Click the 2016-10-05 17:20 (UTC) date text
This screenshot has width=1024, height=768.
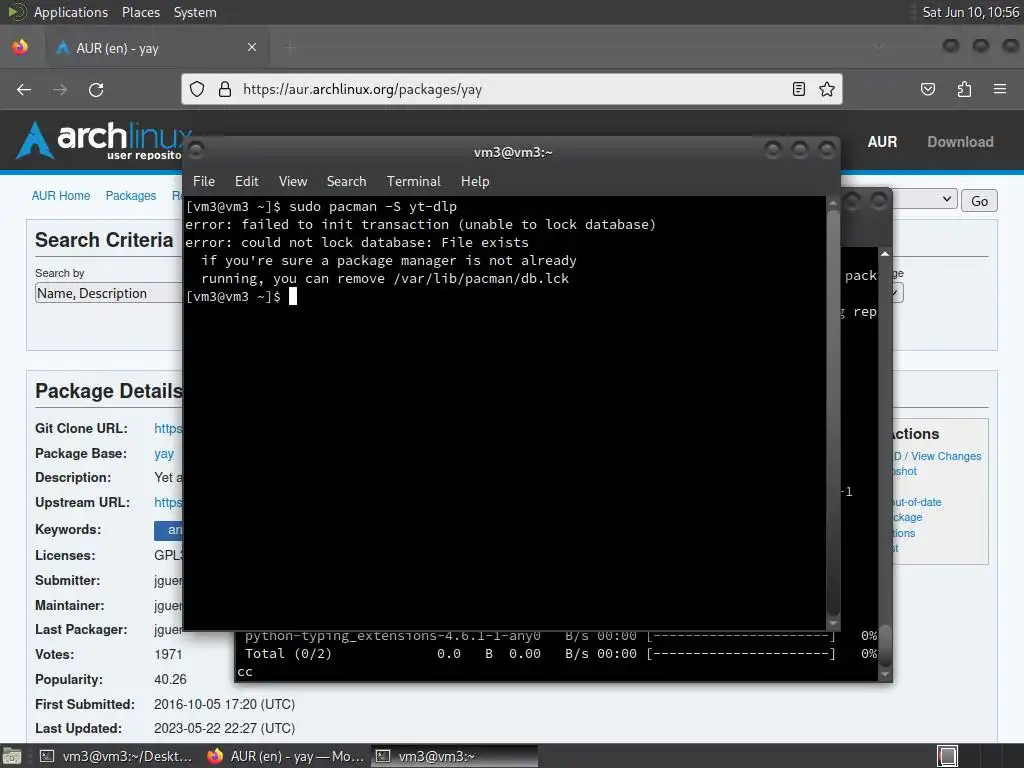224,705
